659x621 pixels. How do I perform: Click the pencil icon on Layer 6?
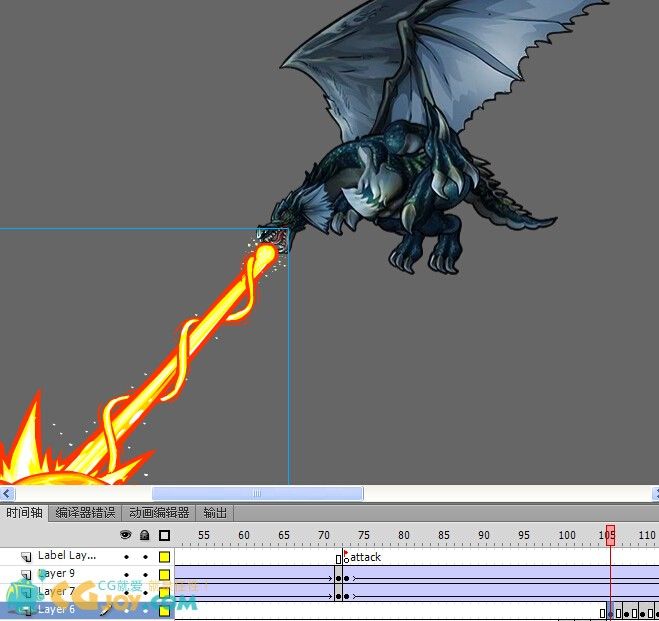pos(105,610)
